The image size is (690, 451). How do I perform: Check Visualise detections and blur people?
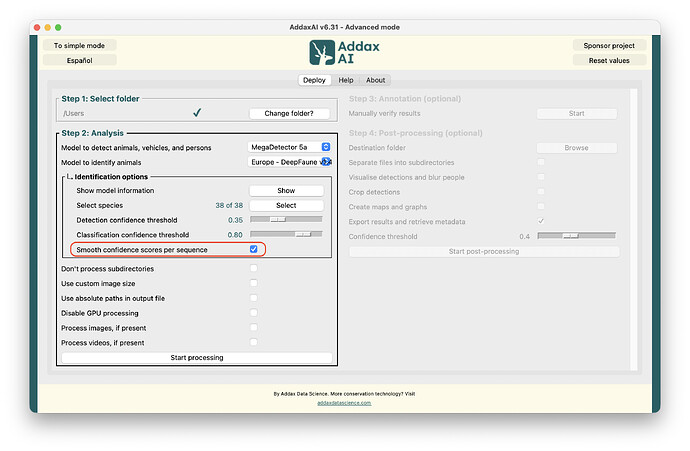click(541, 177)
